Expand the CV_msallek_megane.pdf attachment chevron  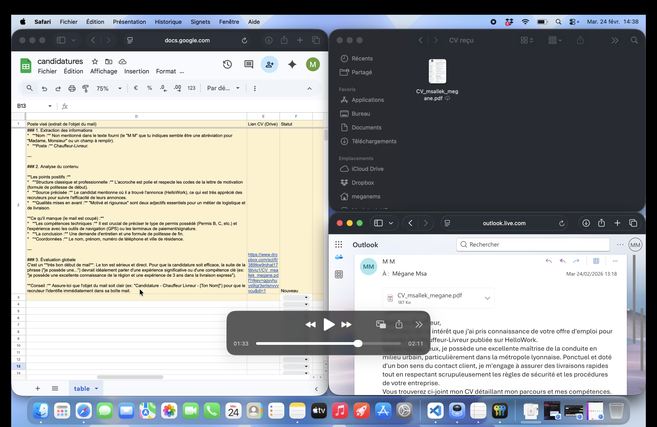487,297
